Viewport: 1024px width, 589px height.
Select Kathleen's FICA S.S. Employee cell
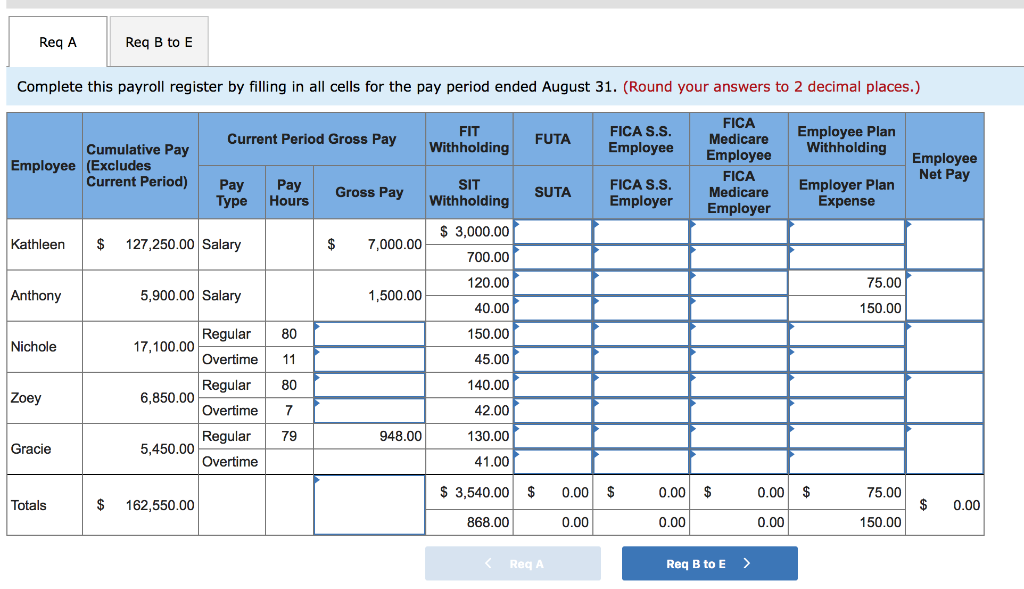641,232
